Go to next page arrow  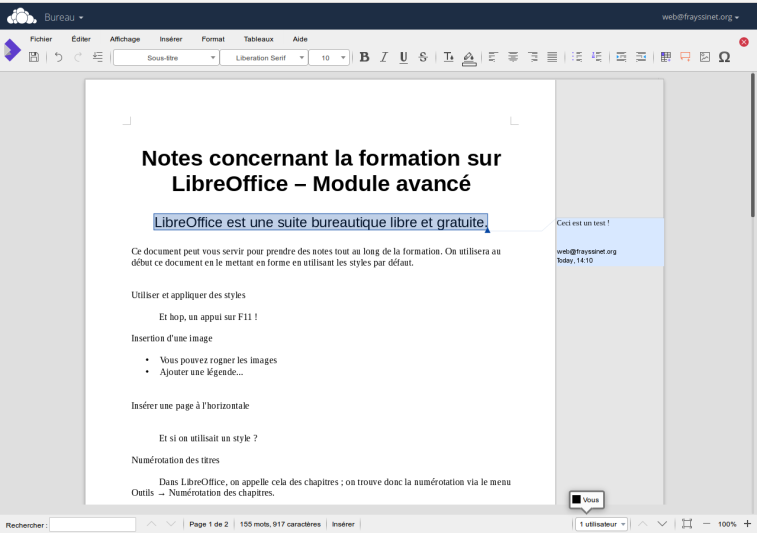(x=662, y=524)
